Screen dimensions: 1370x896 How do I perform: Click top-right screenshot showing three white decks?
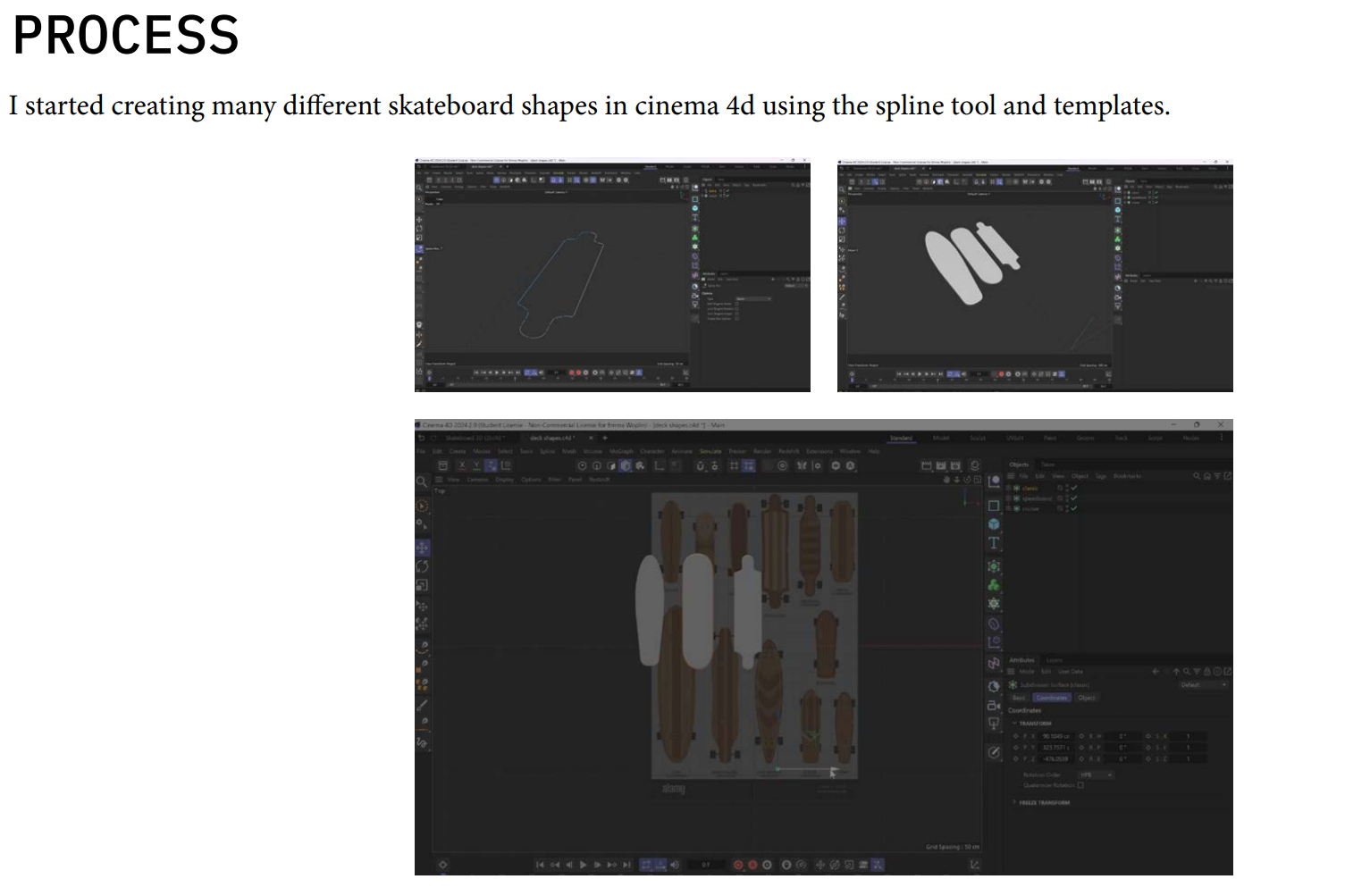click(1035, 275)
